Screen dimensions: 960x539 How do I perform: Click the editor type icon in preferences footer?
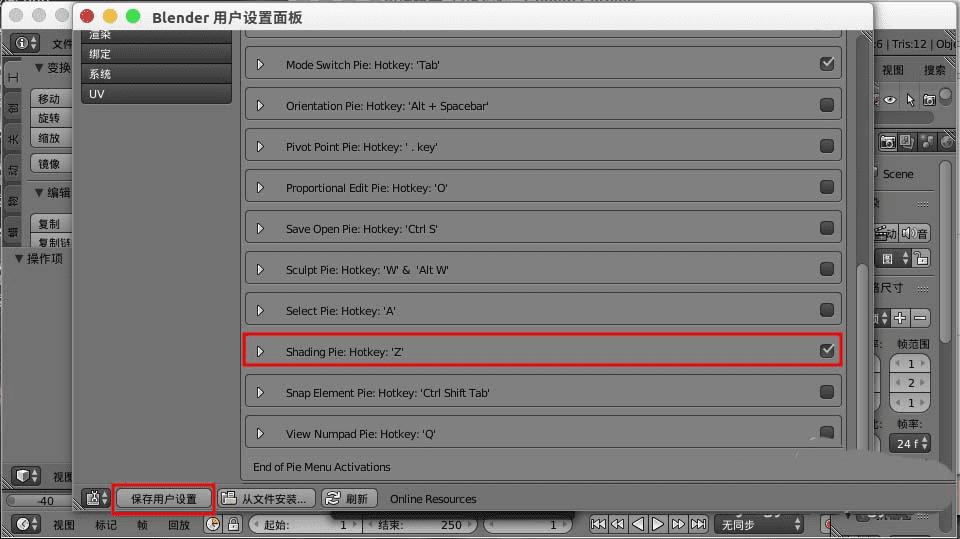96,498
